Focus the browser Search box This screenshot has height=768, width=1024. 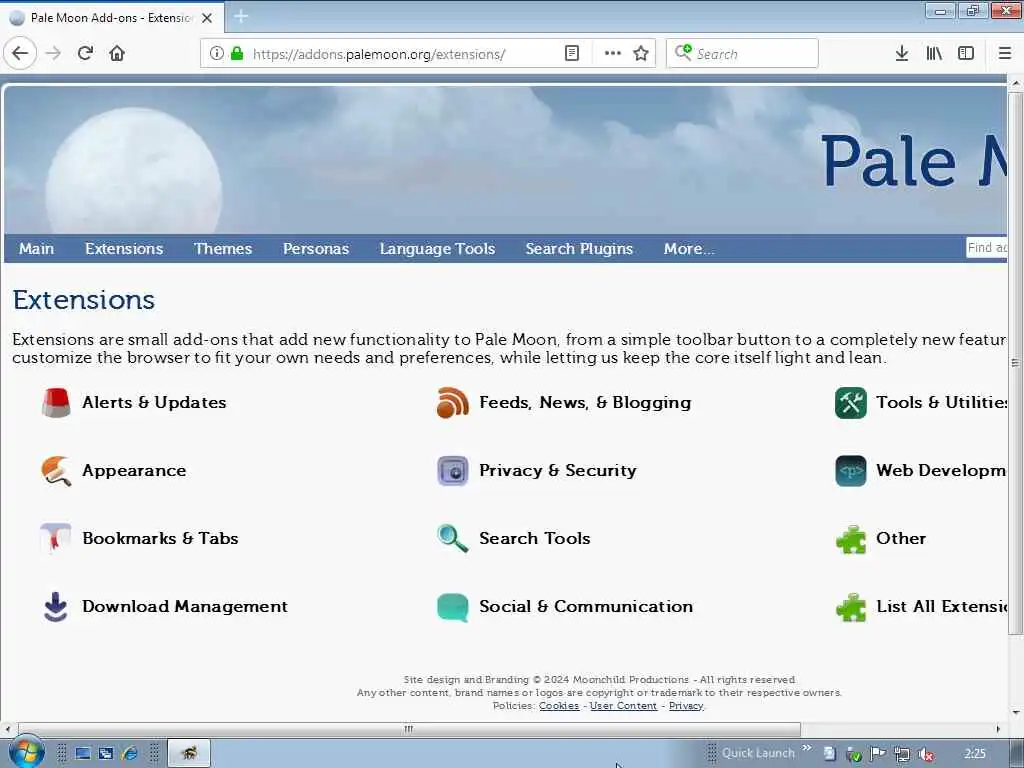click(x=742, y=53)
